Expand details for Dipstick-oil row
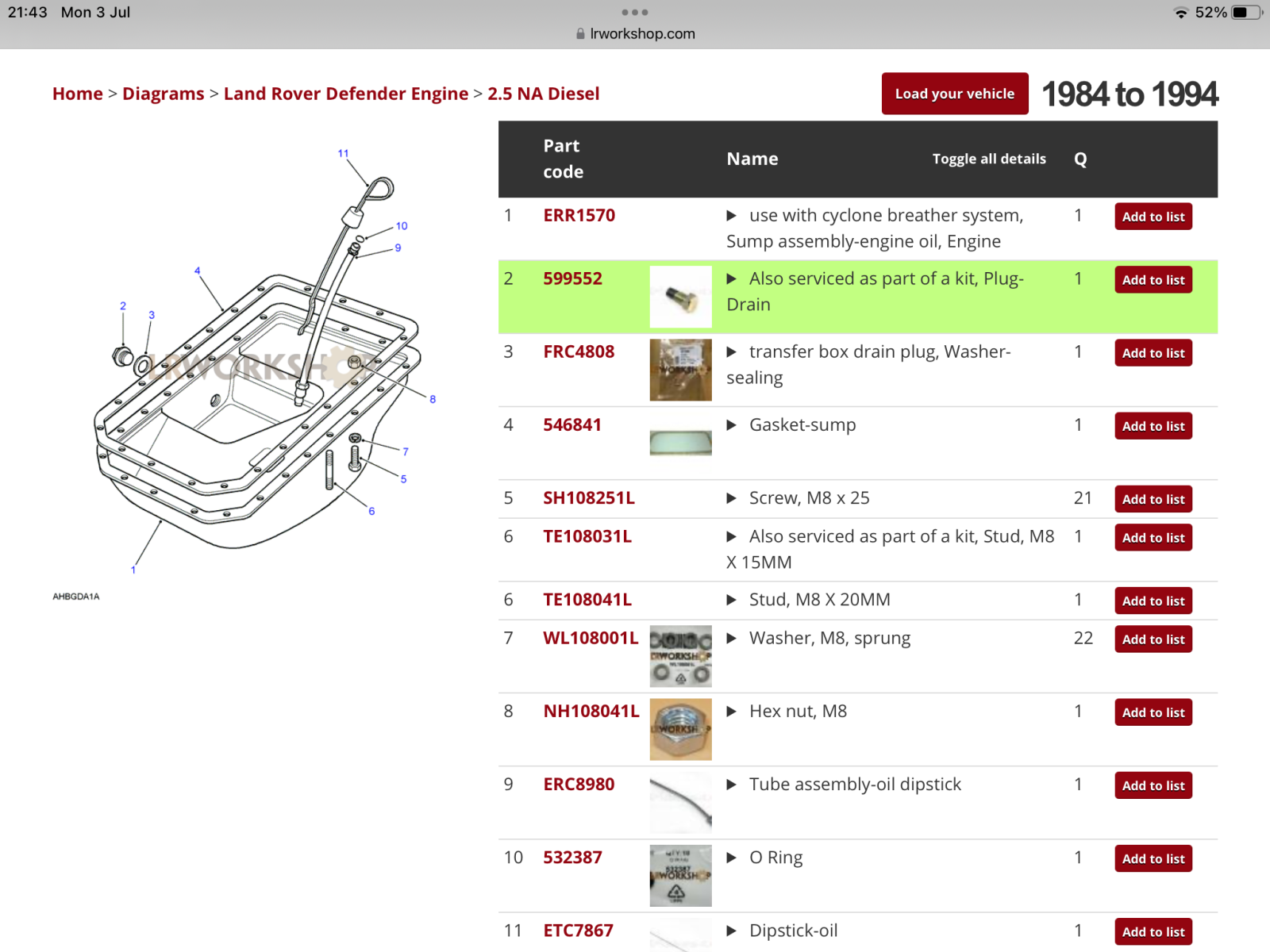Screen dimensions: 1270x952 pyautogui.click(x=732, y=931)
